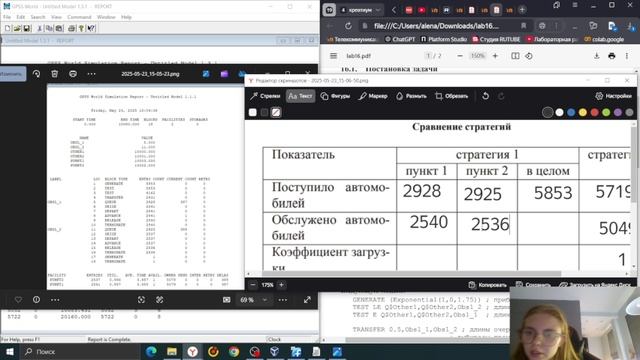
Task: Open Настройки settings in screenshot editor
Action: point(613,96)
